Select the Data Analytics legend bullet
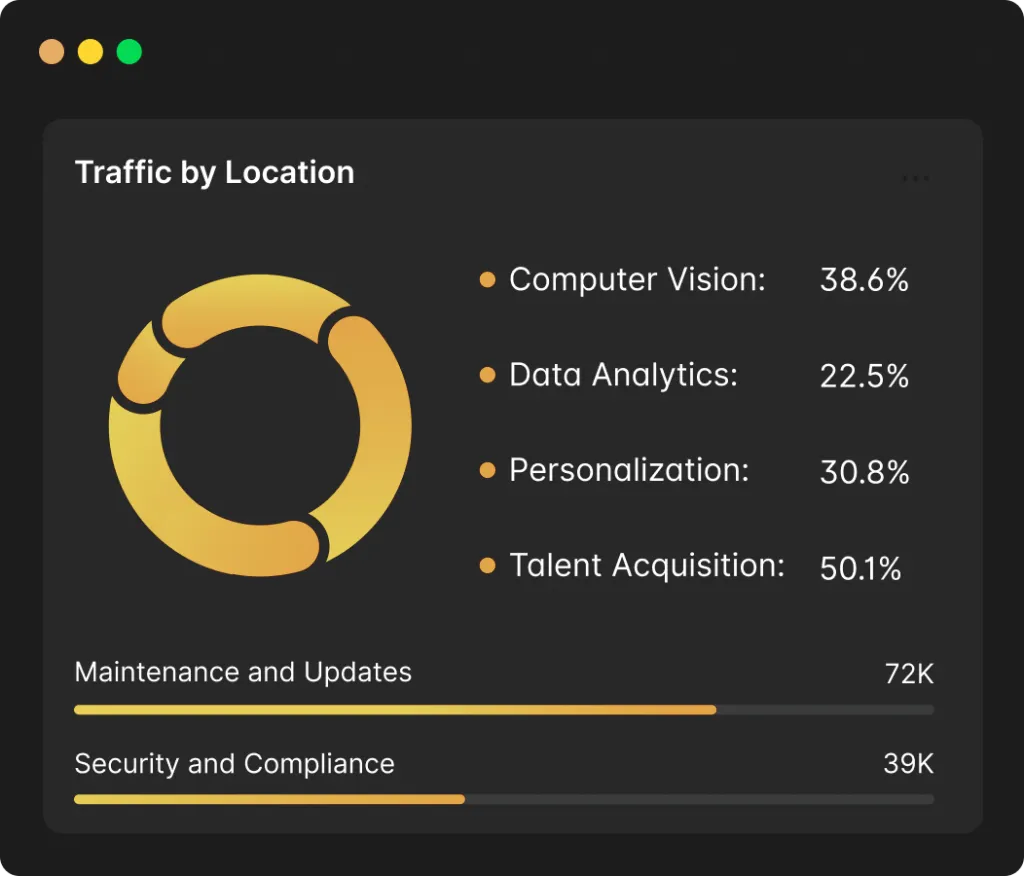 click(487, 375)
